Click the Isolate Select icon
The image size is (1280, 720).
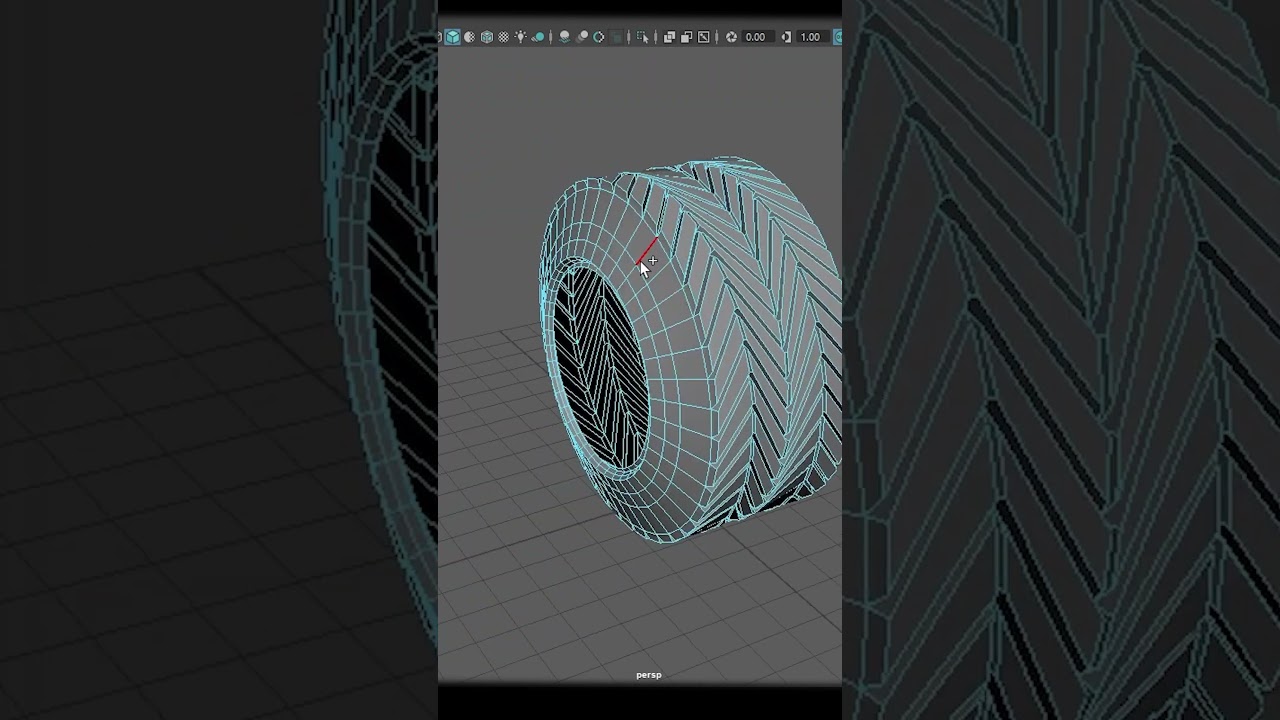[642, 37]
